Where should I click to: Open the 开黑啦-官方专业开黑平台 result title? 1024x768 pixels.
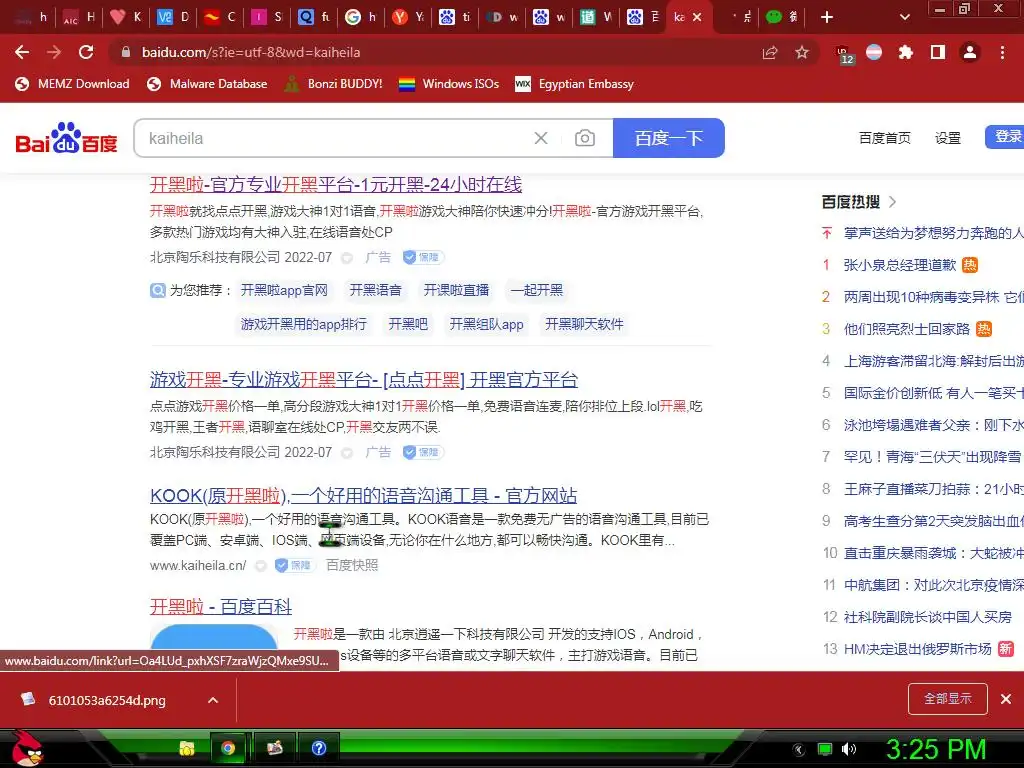(x=336, y=185)
